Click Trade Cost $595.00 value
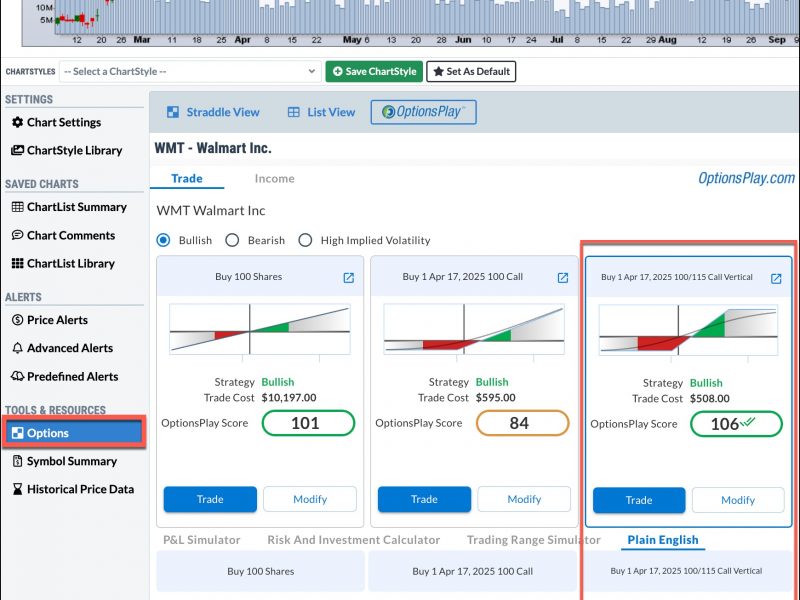This screenshot has width=800, height=600. (x=495, y=397)
